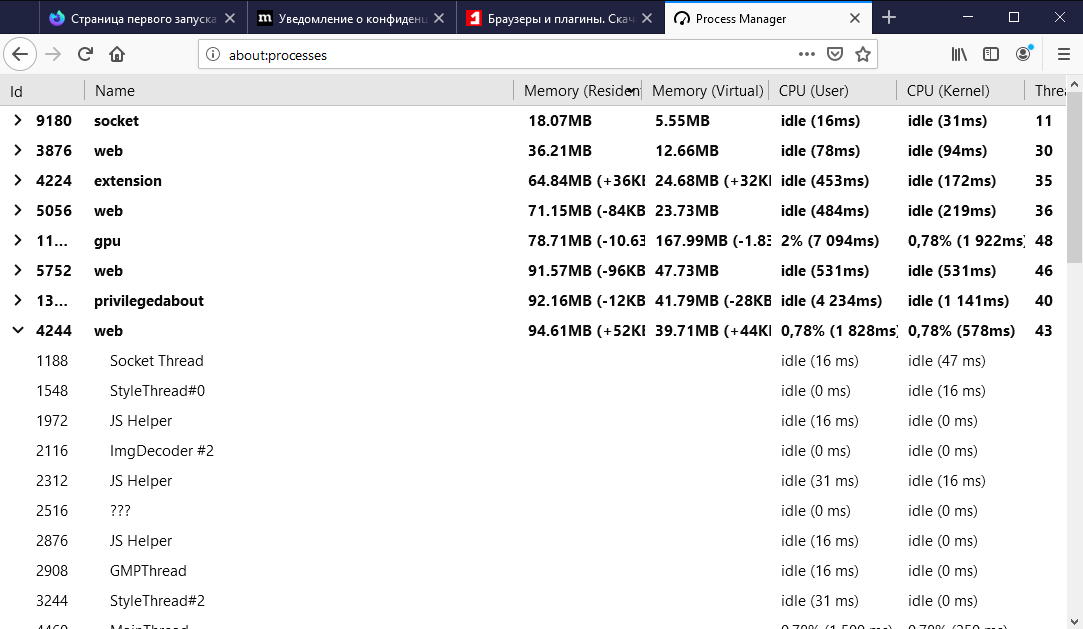The width and height of the screenshot is (1083, 629).
Task: Click the 36.21MB resident memory cell
Action: [x=559, y=151]
